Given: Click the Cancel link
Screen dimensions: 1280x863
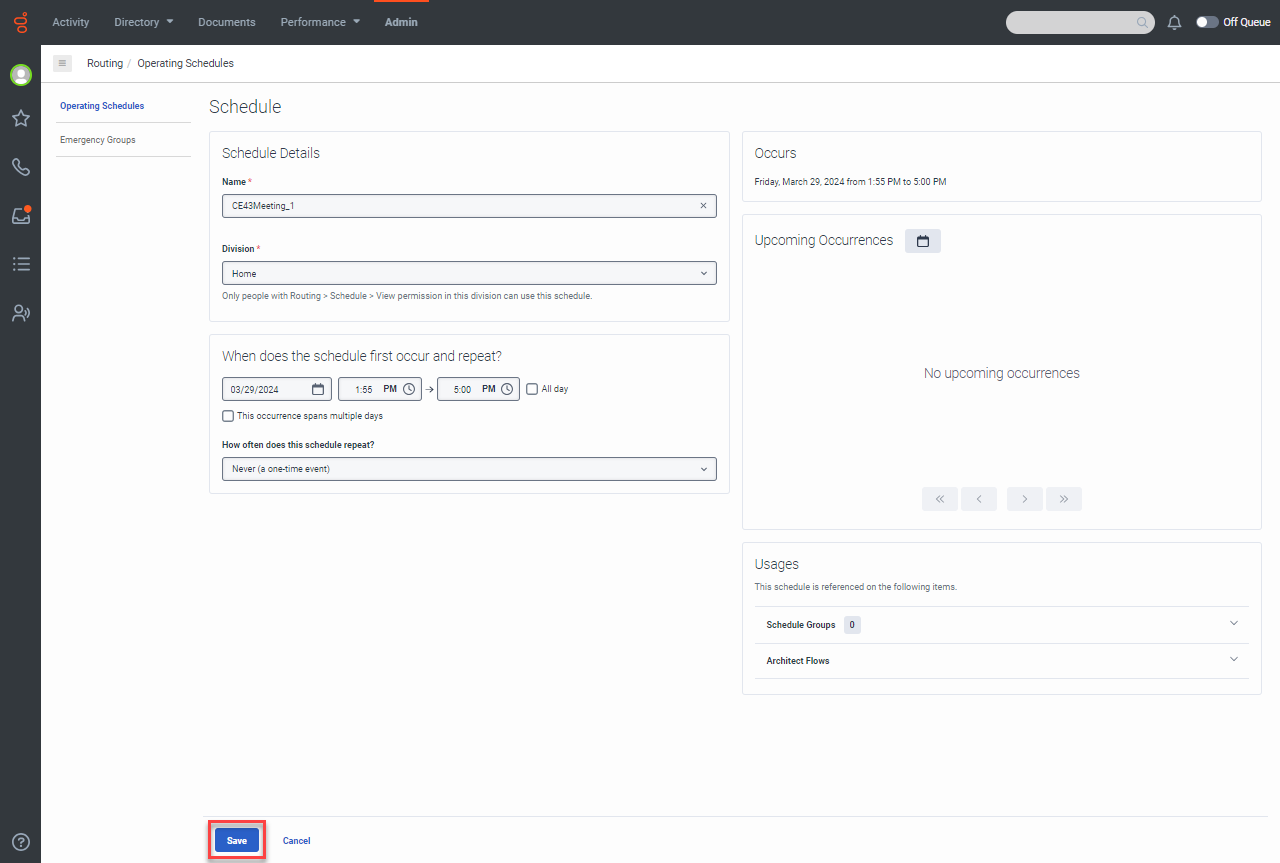Looking at the screenshot, I should pyautogui.click(x=296, y=841).
